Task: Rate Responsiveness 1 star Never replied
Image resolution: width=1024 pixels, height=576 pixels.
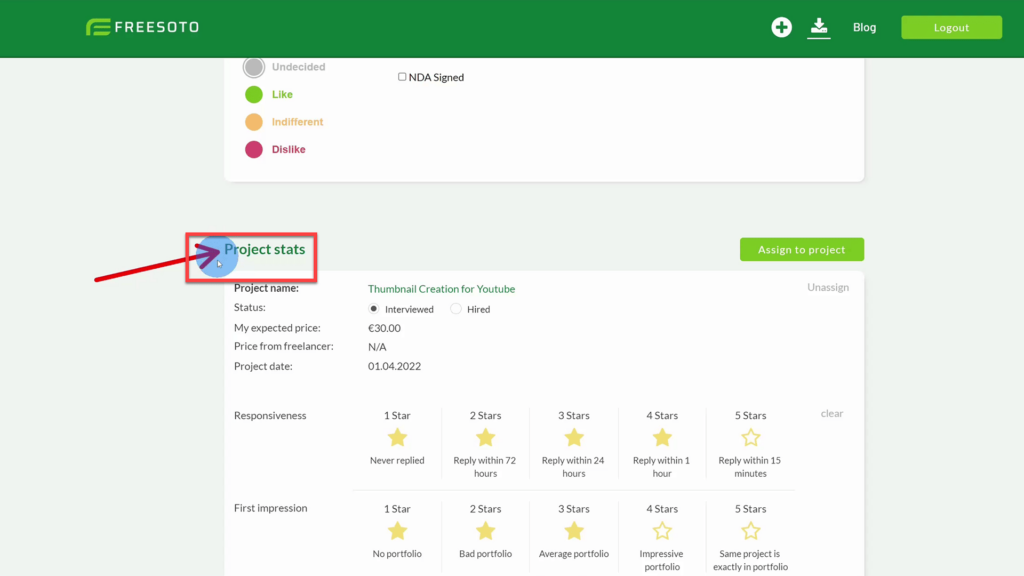Action: pyautogui.click(x=397, y=438)
